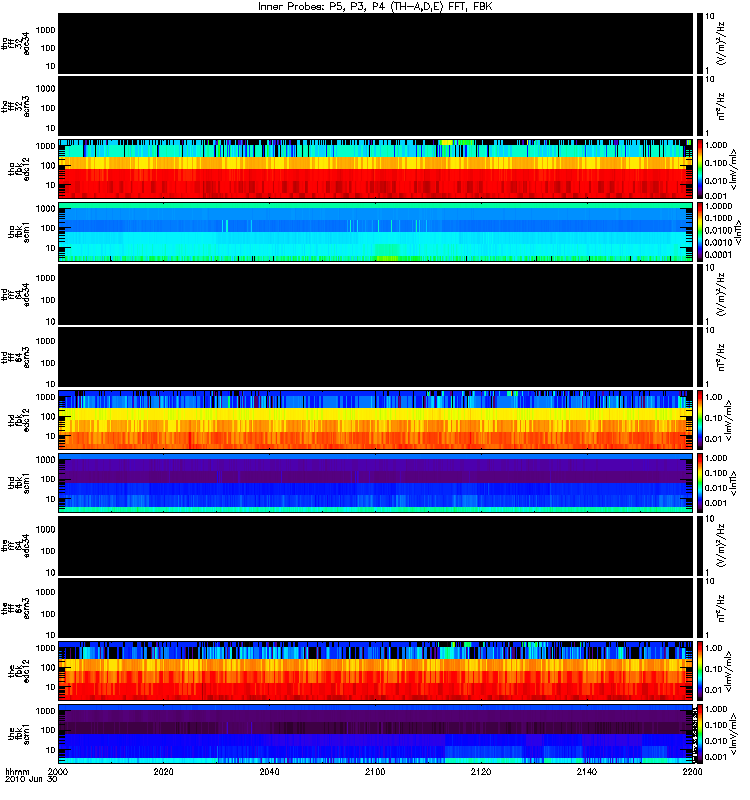Select the empty the fff 64 edc34 panel

pyautogui.click(x=376, y=545)
